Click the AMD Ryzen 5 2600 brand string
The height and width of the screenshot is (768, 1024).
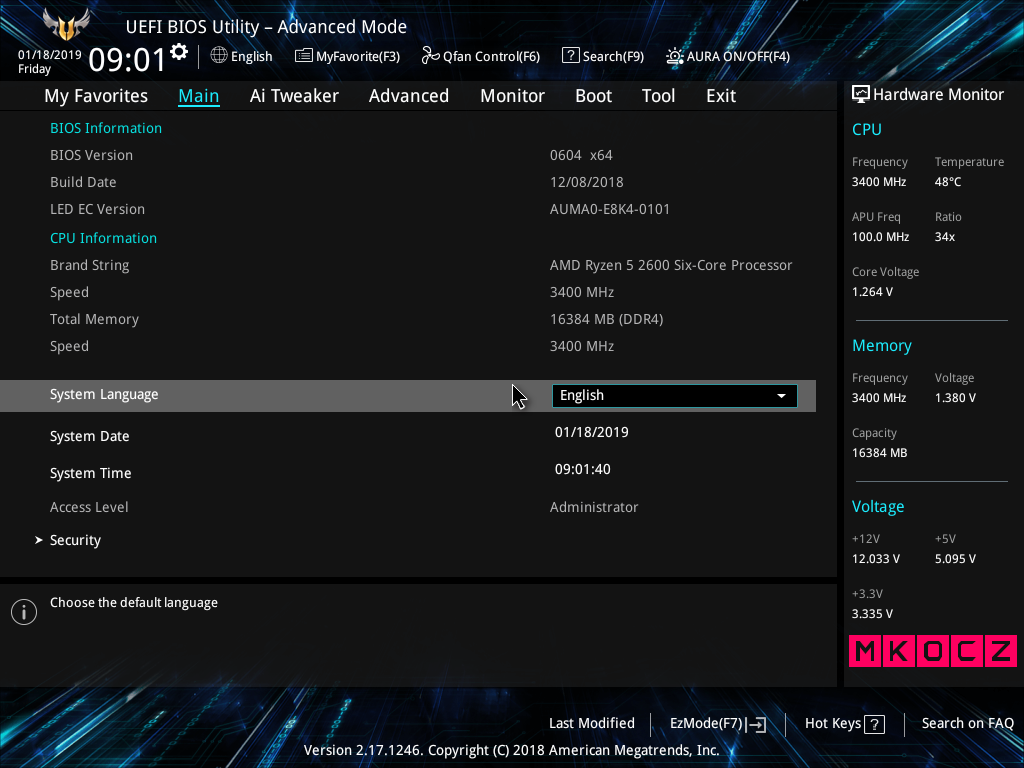pyautogui.click(x=671, y=265)
